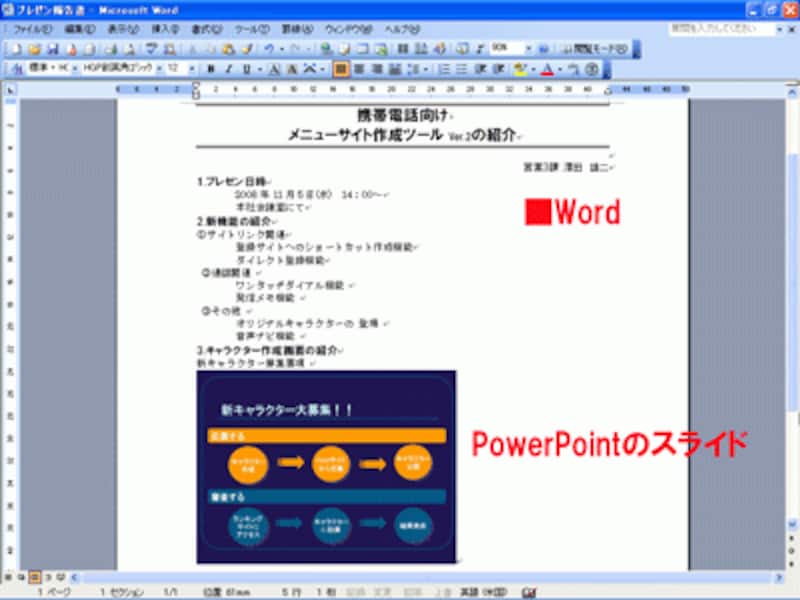The image size is (800, 600).
Task: Open the font name dropdown
Action: tap(159, 68)
